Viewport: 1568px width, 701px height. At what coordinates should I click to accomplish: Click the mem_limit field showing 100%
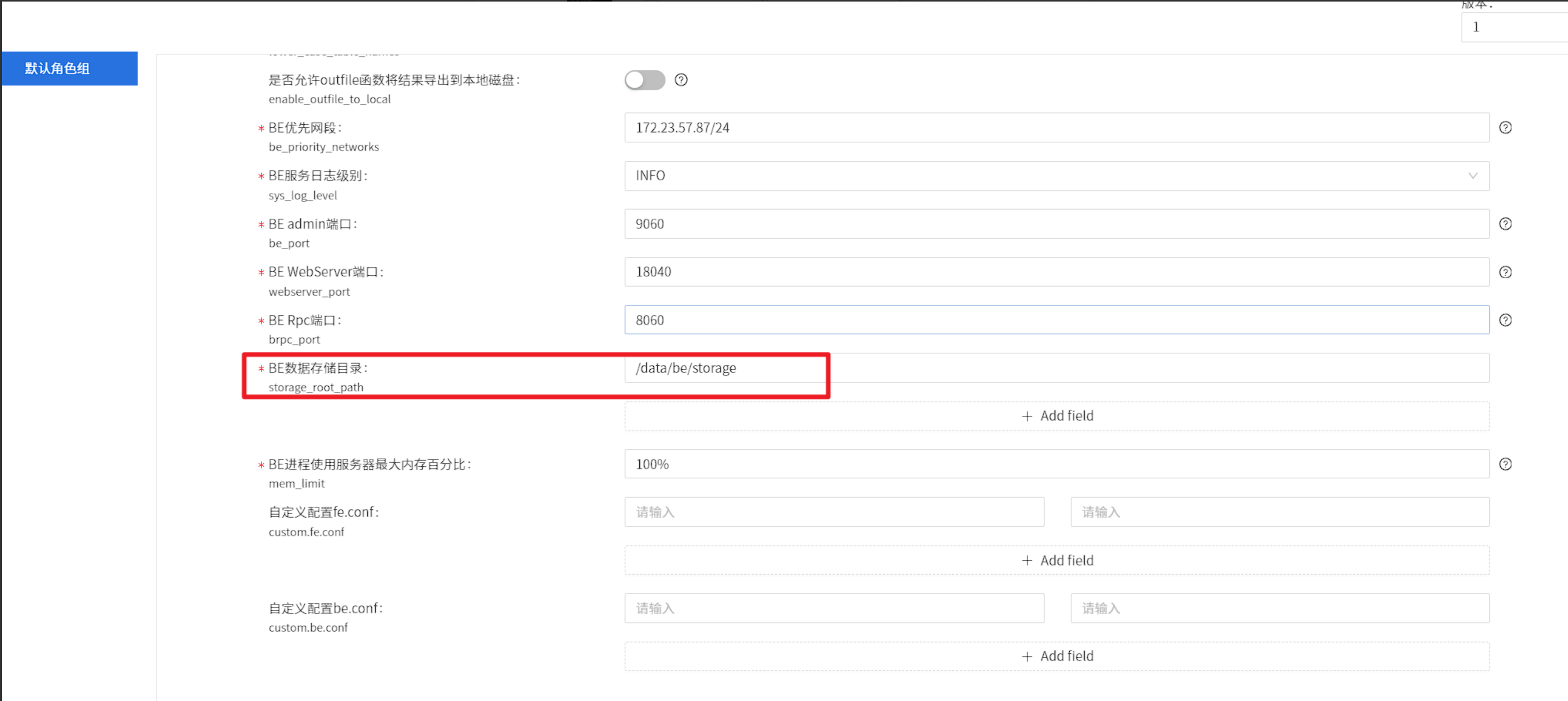click(1056, 464)
